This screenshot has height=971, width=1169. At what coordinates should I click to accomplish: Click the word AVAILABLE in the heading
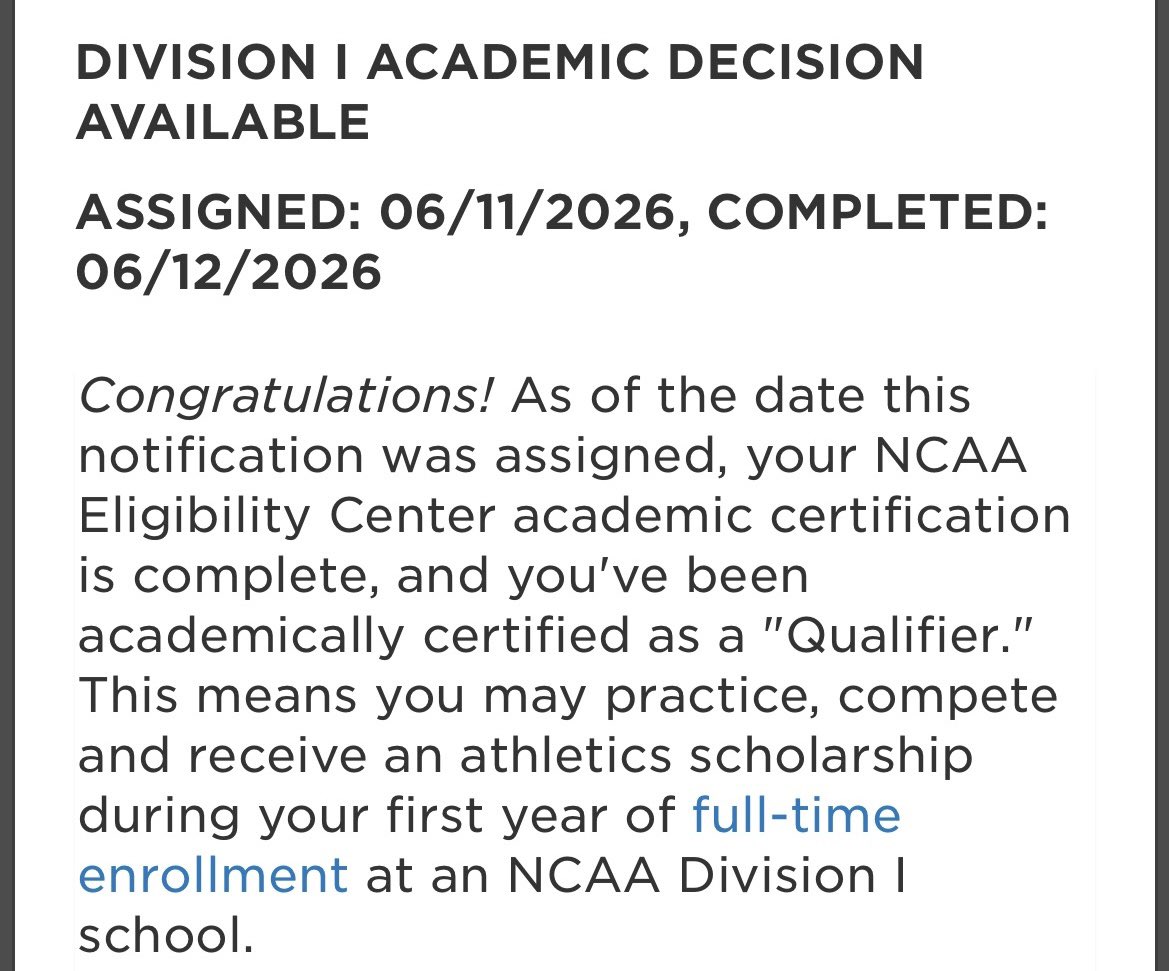[223, 122]
